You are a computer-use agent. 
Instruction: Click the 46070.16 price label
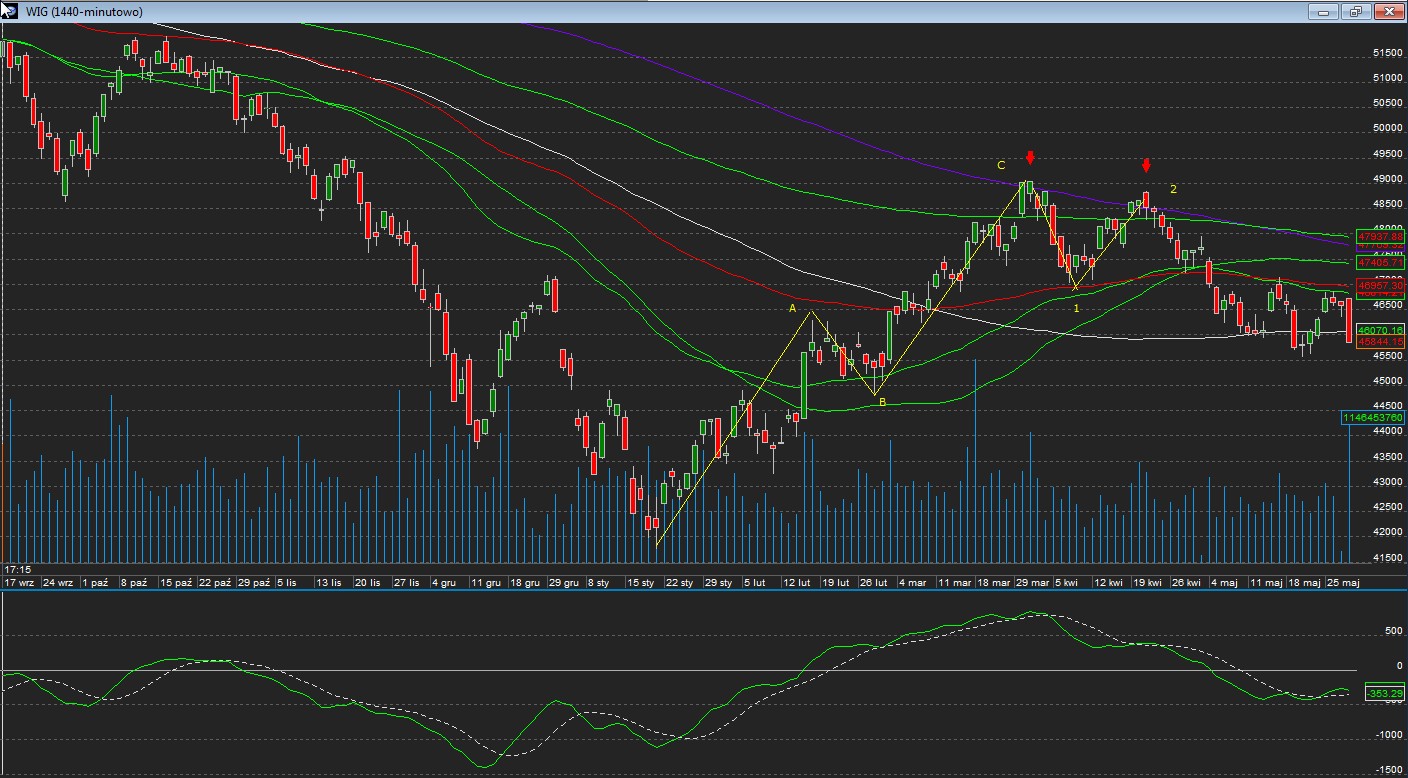point(1380,330)
